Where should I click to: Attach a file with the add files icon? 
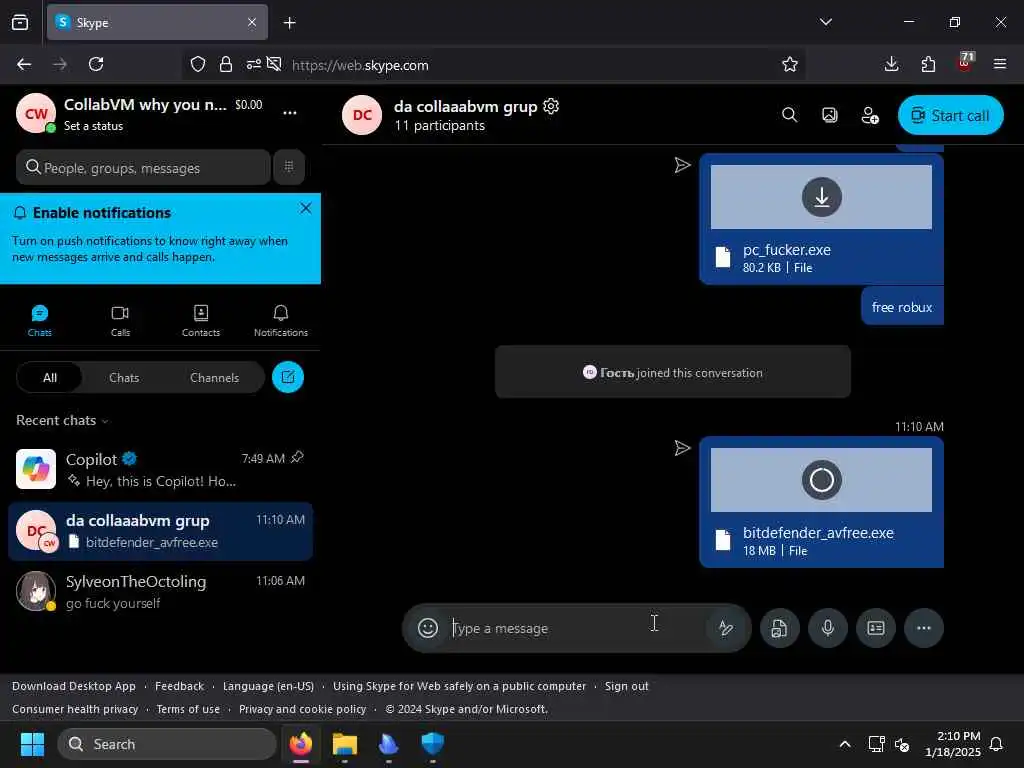pos(779,628)
